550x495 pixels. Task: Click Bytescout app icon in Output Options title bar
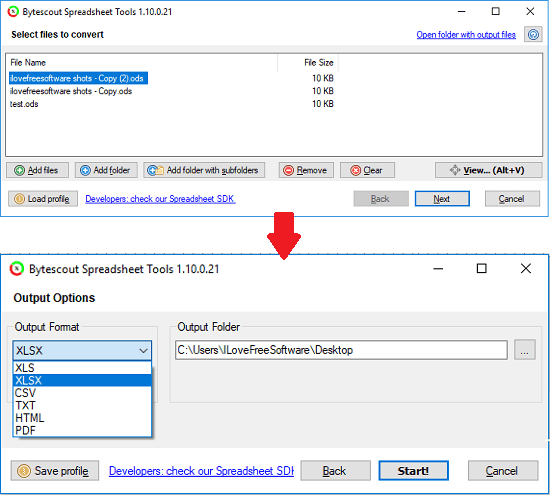tap(16, 269)
